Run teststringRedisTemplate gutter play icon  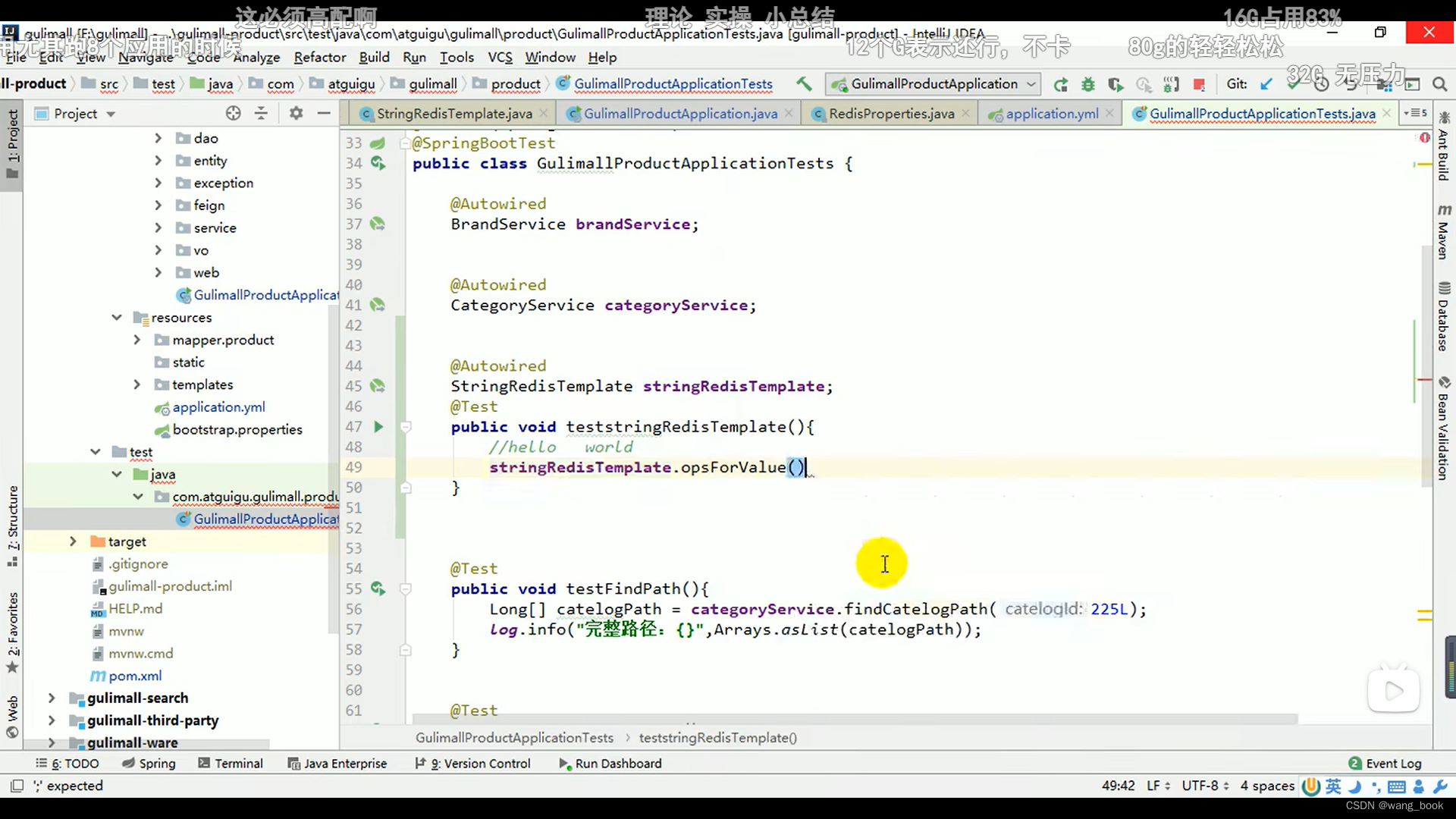[378, 427]
